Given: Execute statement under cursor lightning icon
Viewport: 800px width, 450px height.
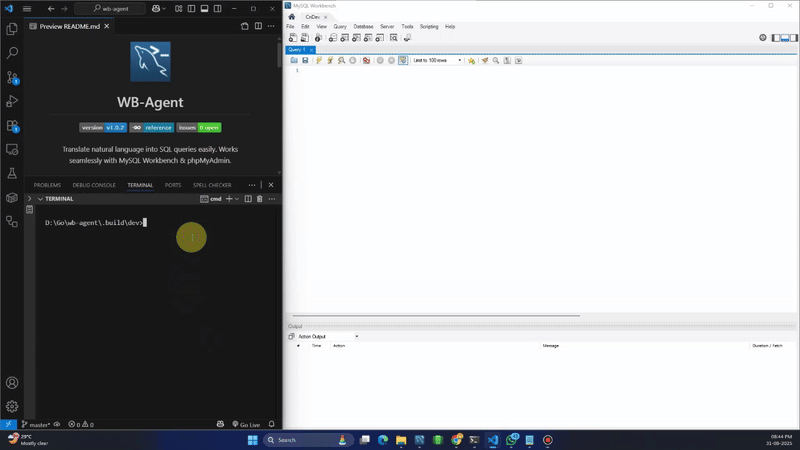Looking at the screenshot, I should tap(330, 60).
